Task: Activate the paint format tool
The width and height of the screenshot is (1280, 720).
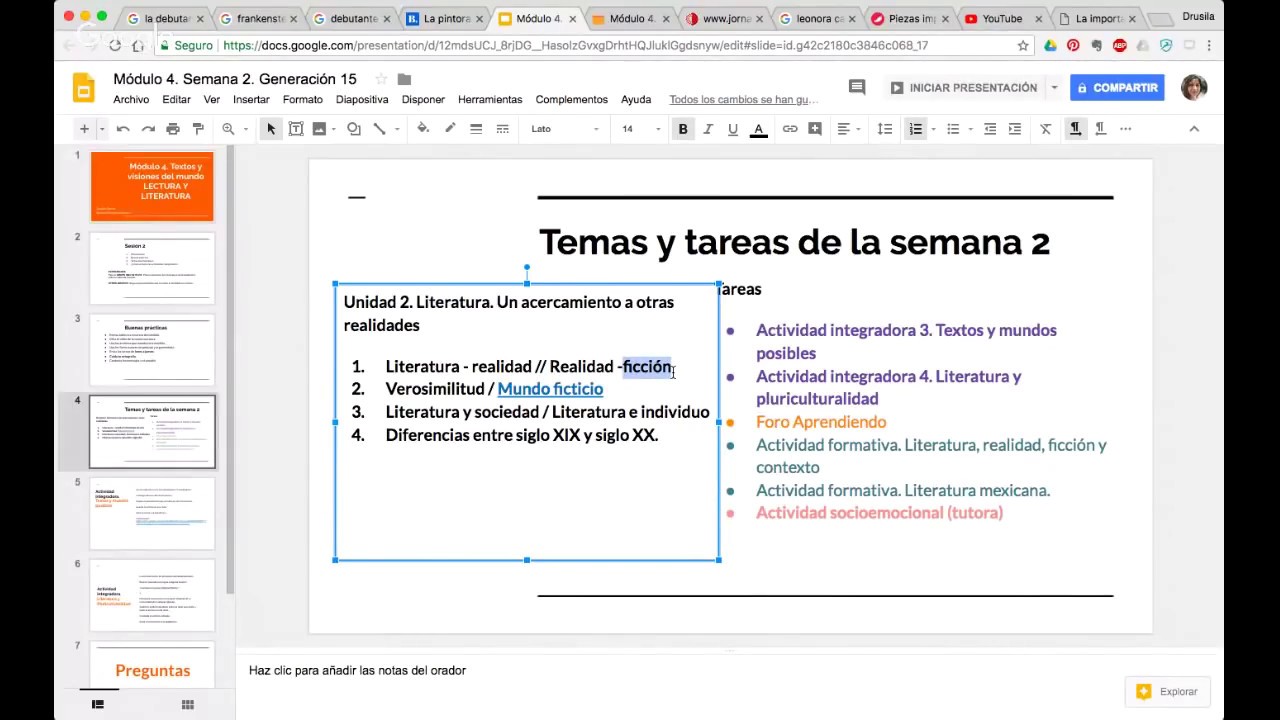Action: pyautogui.click(x=198, y=129)
